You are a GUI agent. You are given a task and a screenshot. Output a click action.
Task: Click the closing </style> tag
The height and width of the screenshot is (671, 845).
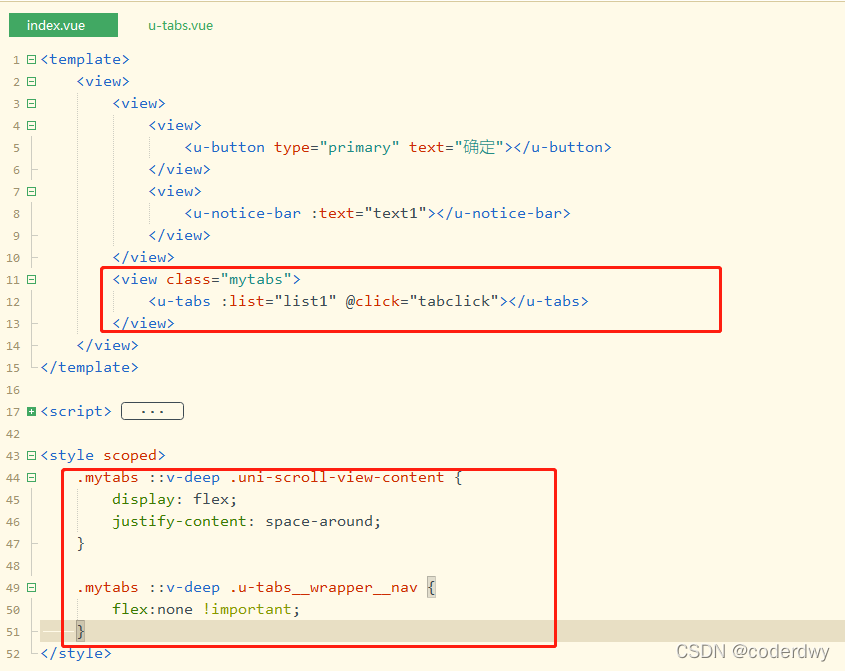pos(76,654)
